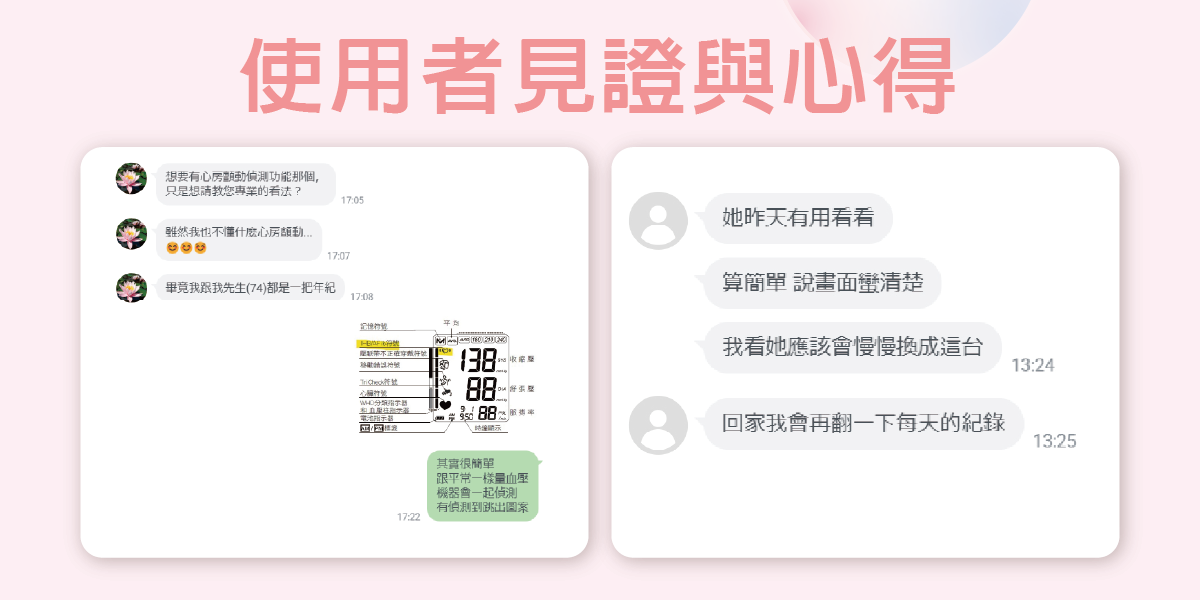The image size is (1200, 600).
Task: Open the gray profile avatar next to 她昨天有用看看
Action: [x=658, y=220]
